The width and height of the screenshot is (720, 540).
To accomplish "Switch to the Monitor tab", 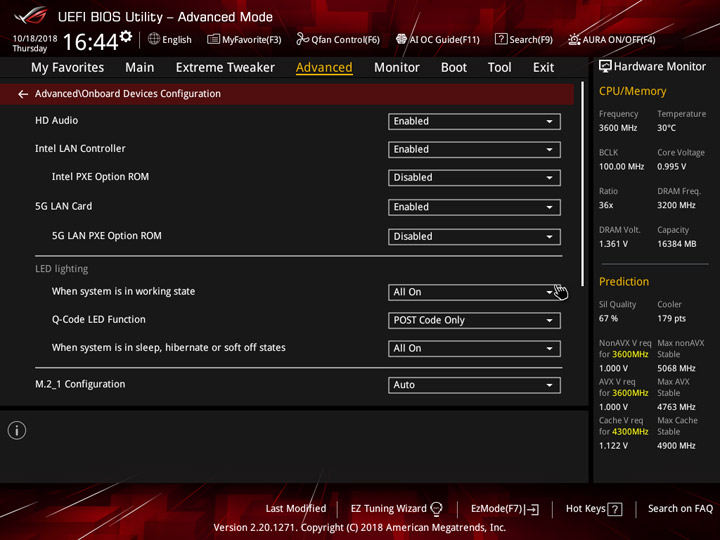I will coord(397,68).
